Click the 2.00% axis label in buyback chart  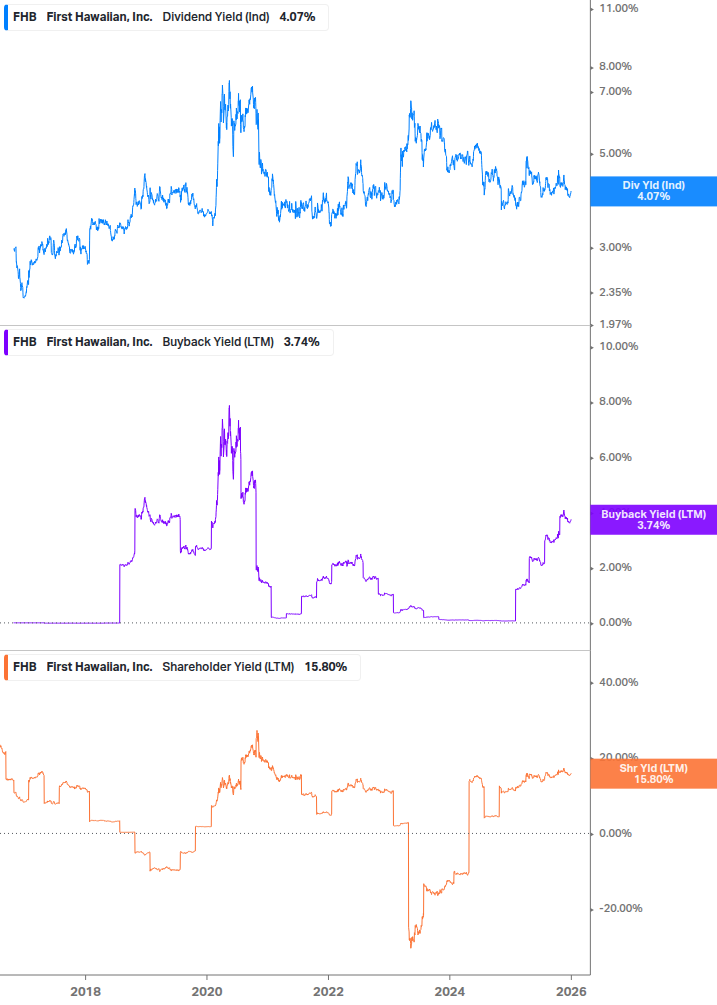(x=615, y=567)
